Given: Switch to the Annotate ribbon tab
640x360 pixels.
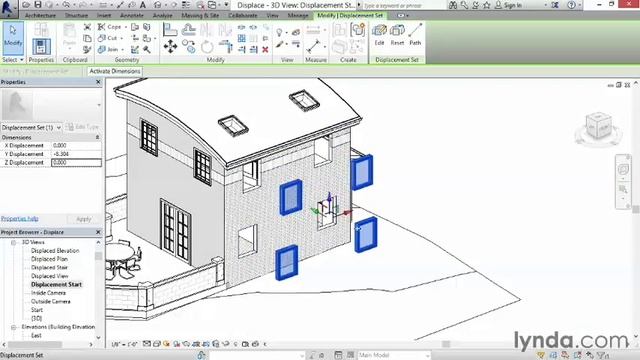Looking at the screenshot, I should 132,16.
